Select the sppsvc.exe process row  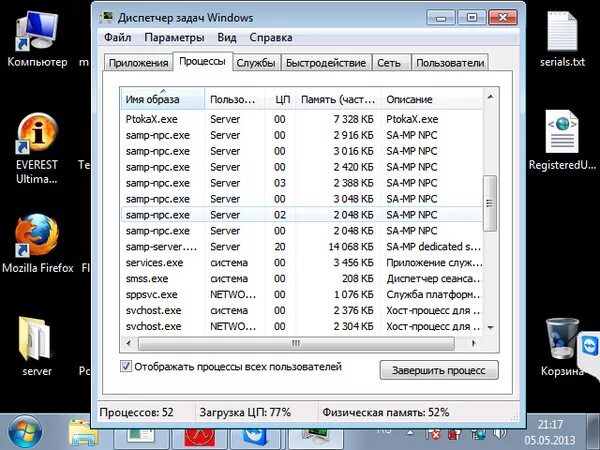[x=302, y=295]
